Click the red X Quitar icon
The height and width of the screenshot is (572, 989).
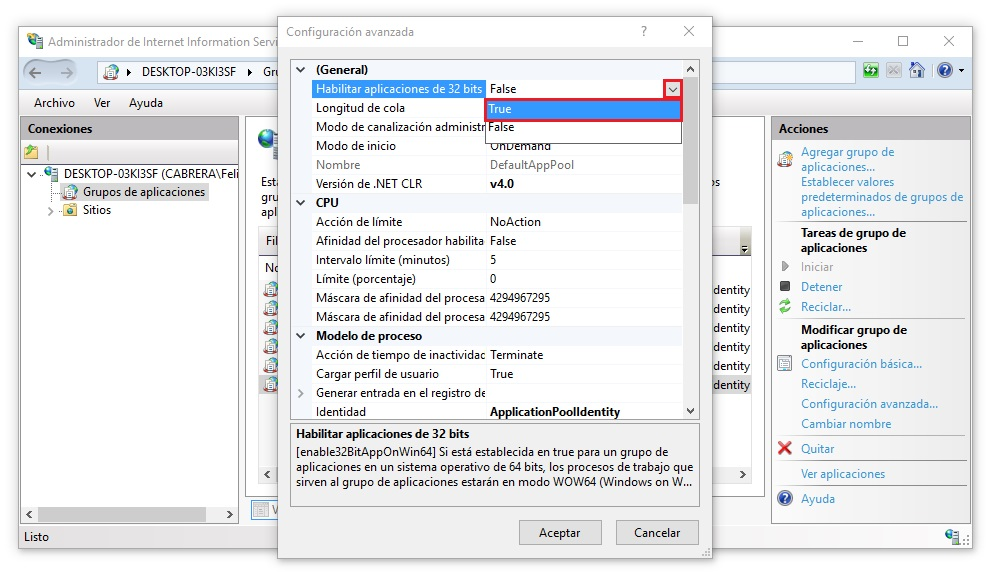pos(785,448)
